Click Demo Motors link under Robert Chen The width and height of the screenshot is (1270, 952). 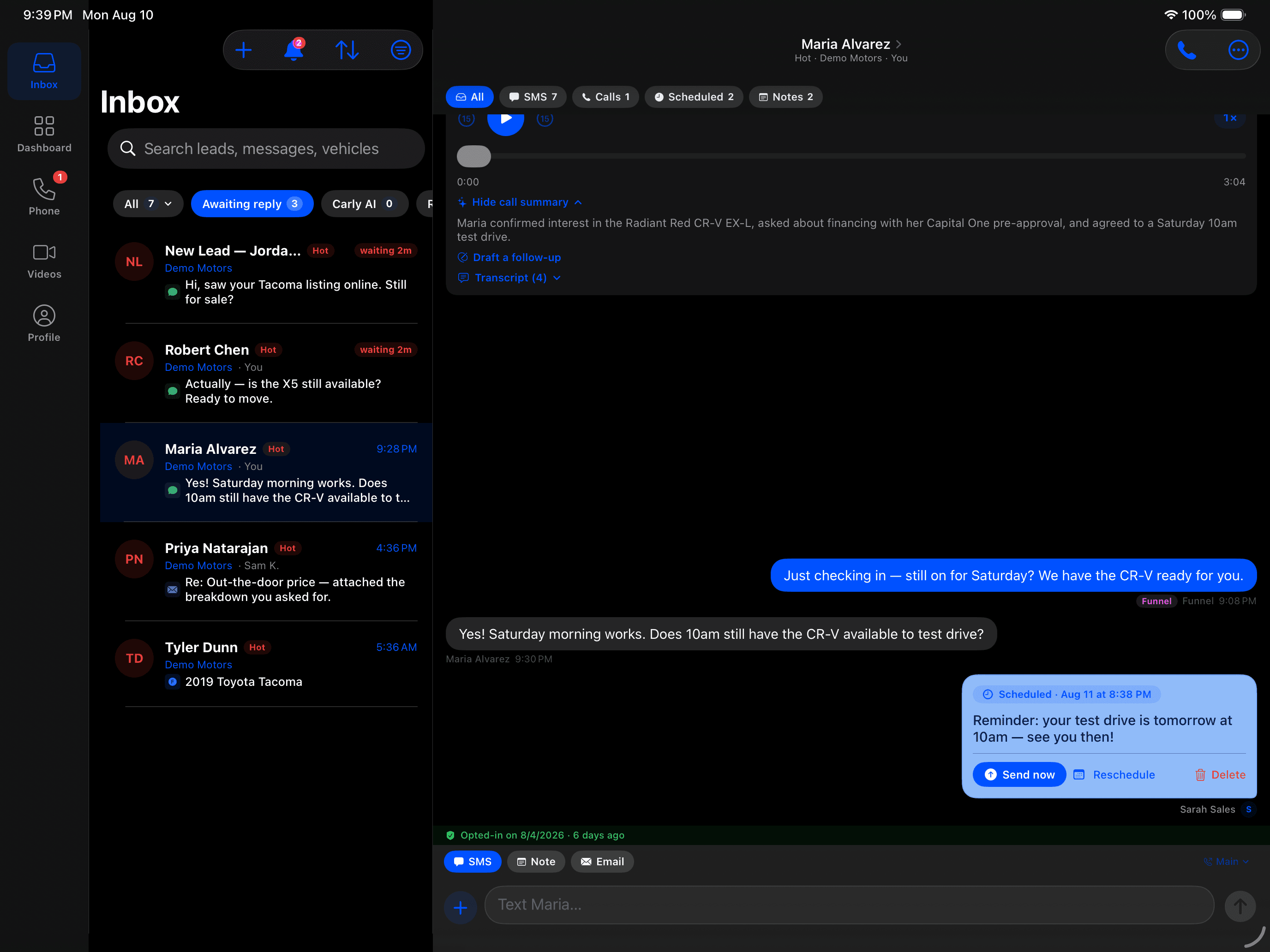pyautogui.click(x=198, y=367)
